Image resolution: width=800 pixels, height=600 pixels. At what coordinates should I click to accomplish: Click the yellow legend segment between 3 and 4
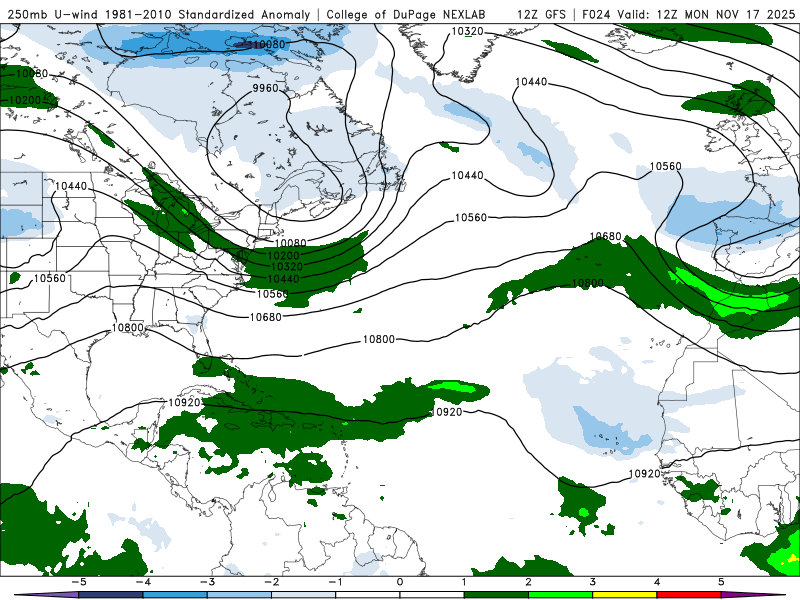[x=625, y=595]
